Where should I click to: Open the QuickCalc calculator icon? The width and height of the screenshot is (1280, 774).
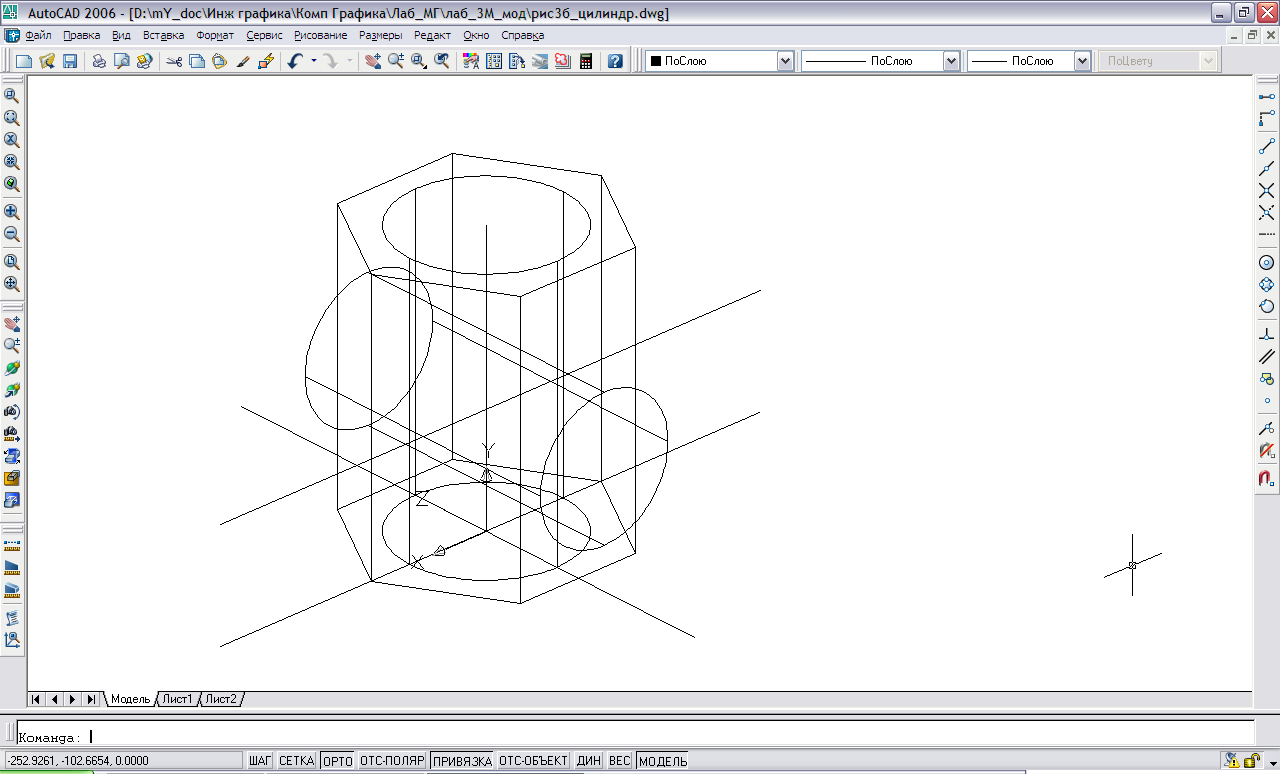[586, 61]
